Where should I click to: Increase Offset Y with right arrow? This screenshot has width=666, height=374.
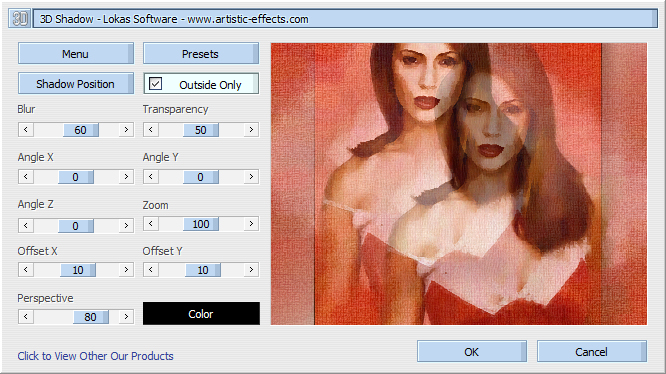click(x=251, y=270)
